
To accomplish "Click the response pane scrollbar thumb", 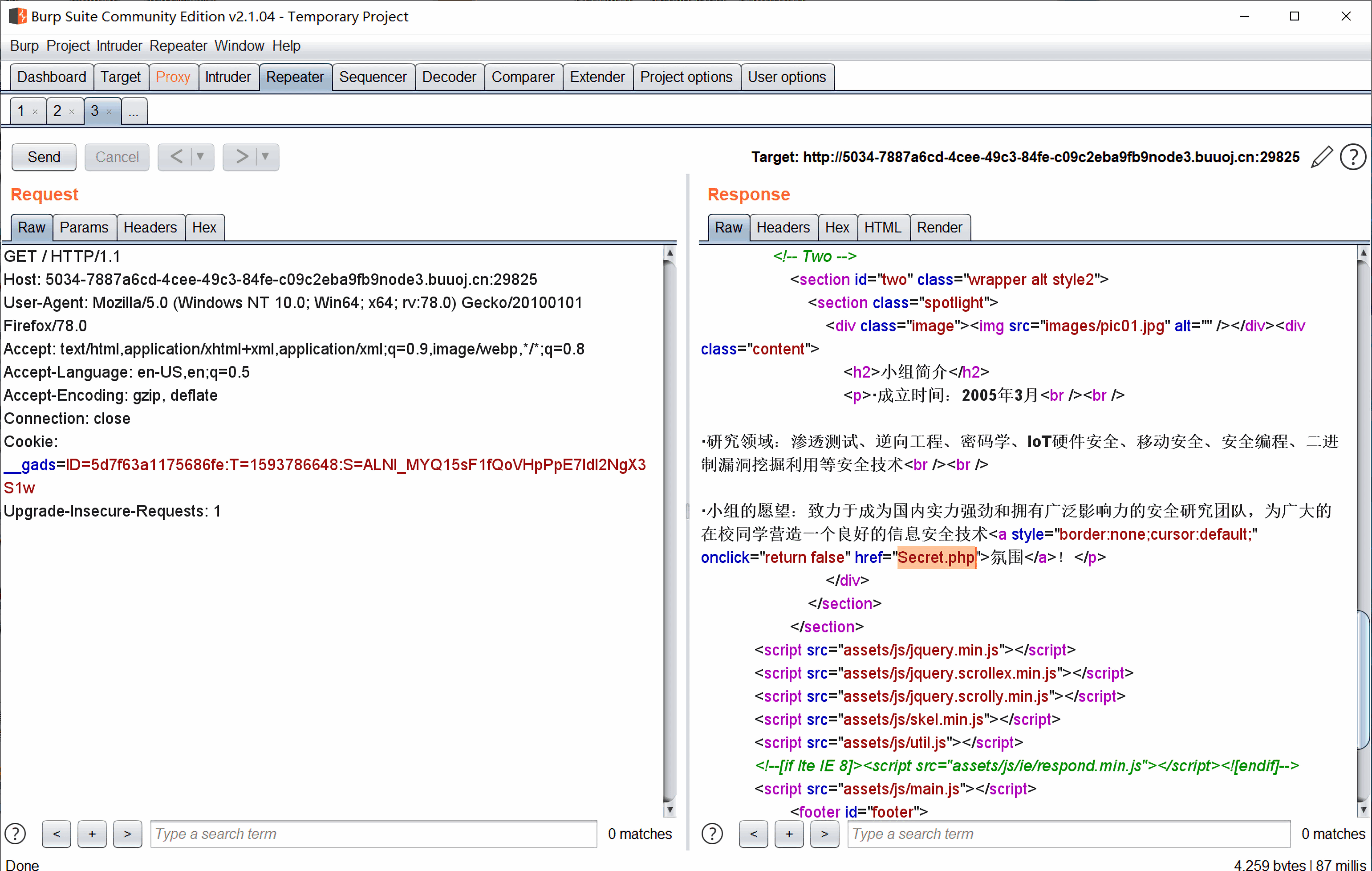I will tap(1364, 680).
